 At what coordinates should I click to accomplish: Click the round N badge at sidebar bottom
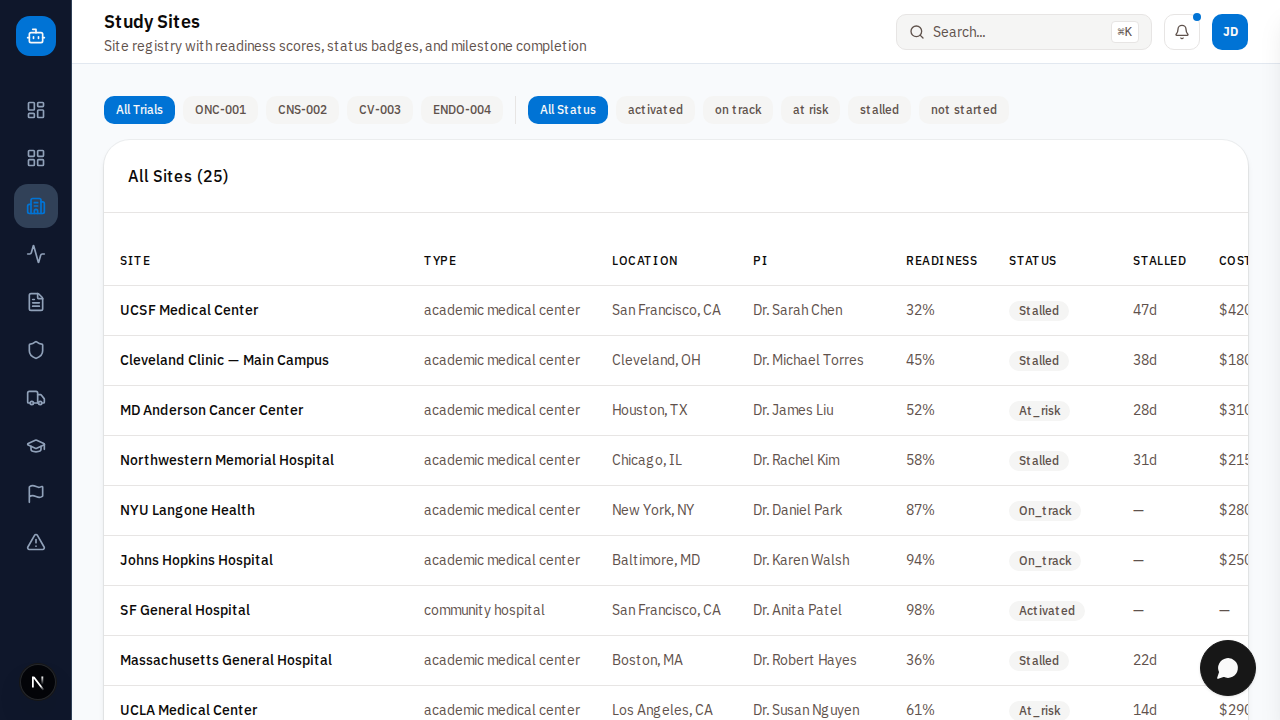click(x=38, y=682)
